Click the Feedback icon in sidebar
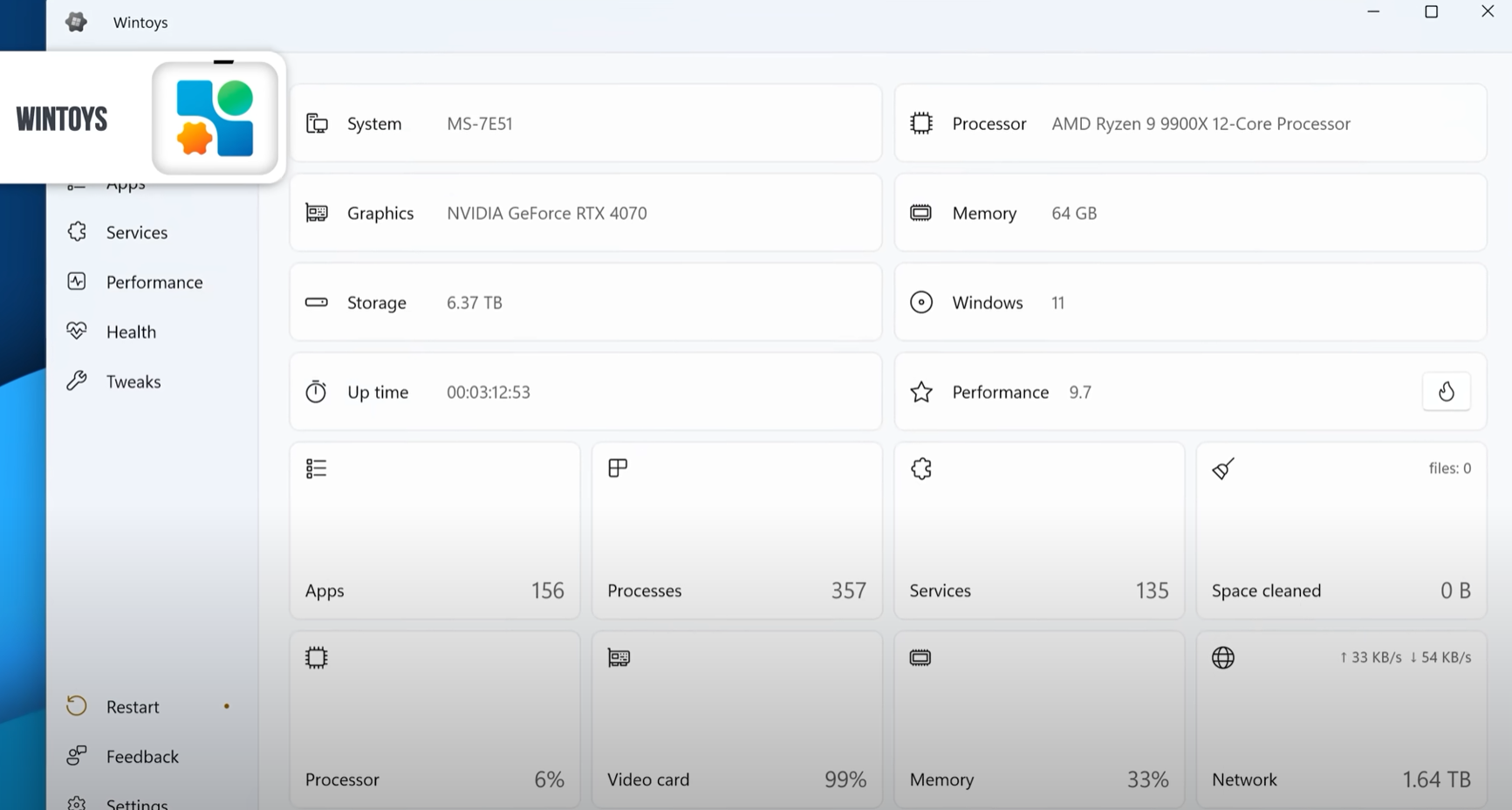1512x810 pixels. (77, 756)
